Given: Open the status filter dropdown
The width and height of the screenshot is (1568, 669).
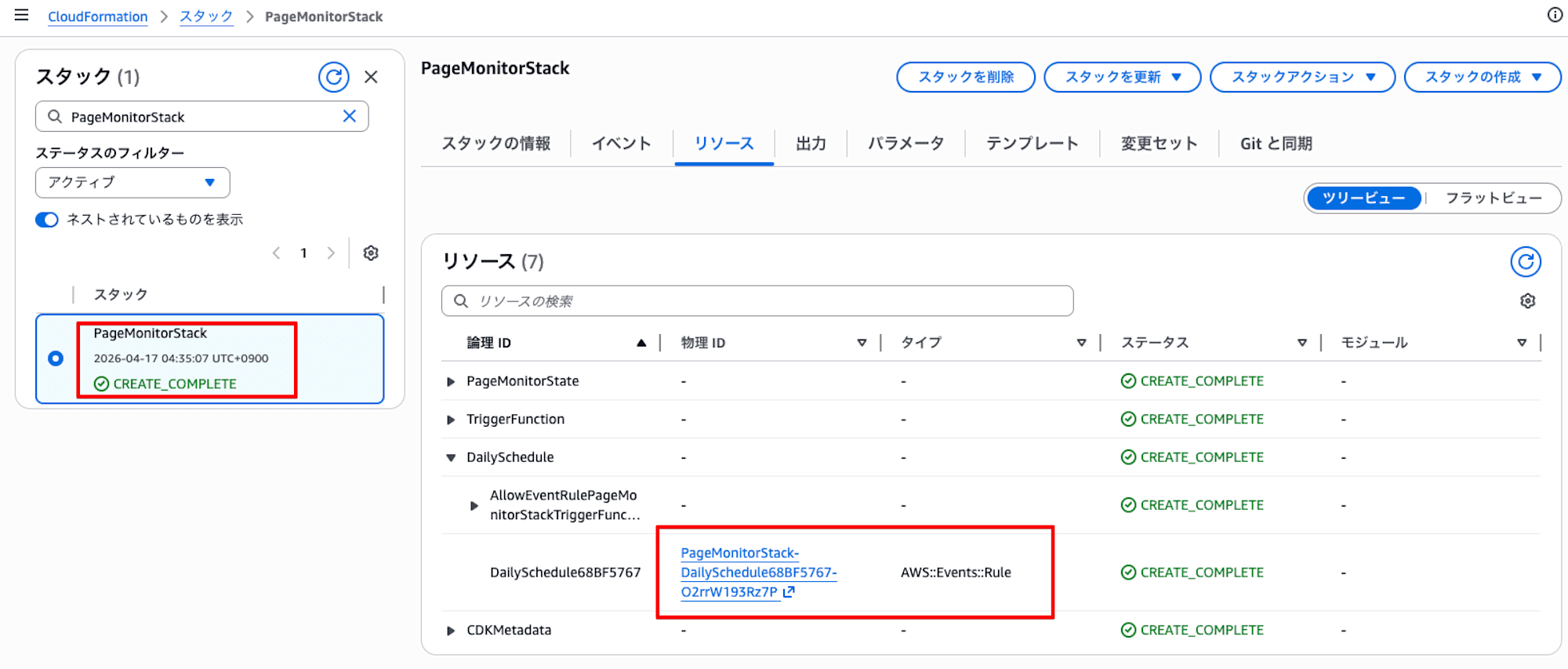Looking at the screenshot, I should click(x=132, y=183).
